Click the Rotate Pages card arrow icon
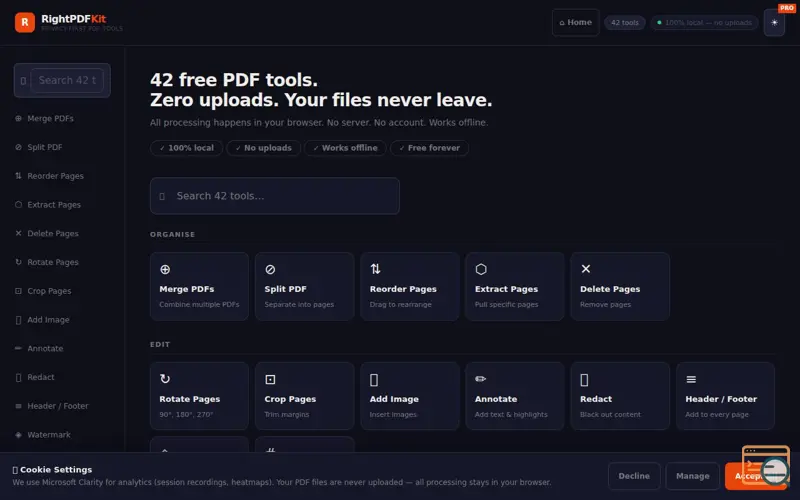Screen dimensions: 800x500 click(x=165, y=379)
